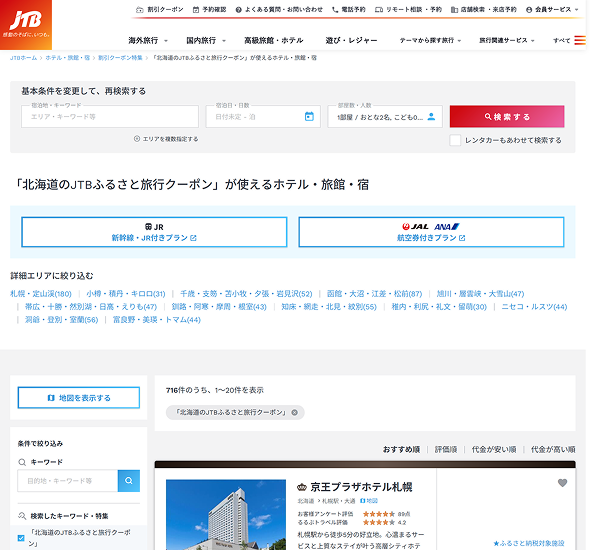This screenshot has width=590, height=550.
Task: Filter by 小樽・積丹・キロロ(31) area
Action: point(126,294)
